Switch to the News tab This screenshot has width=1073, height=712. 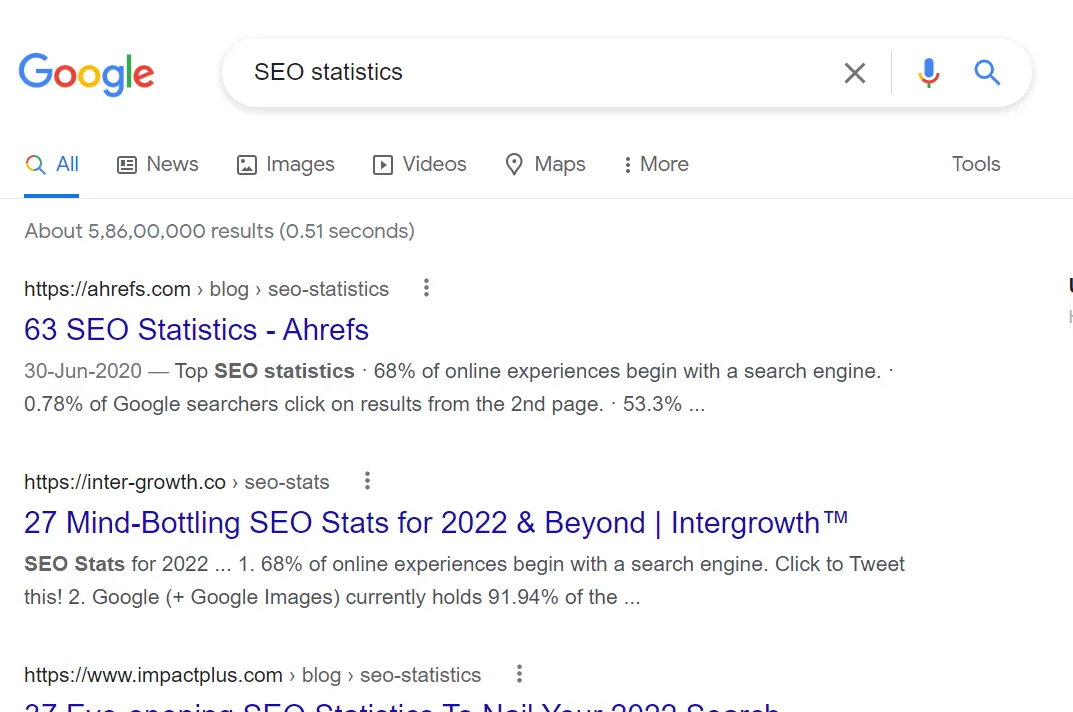click(158, 164)
